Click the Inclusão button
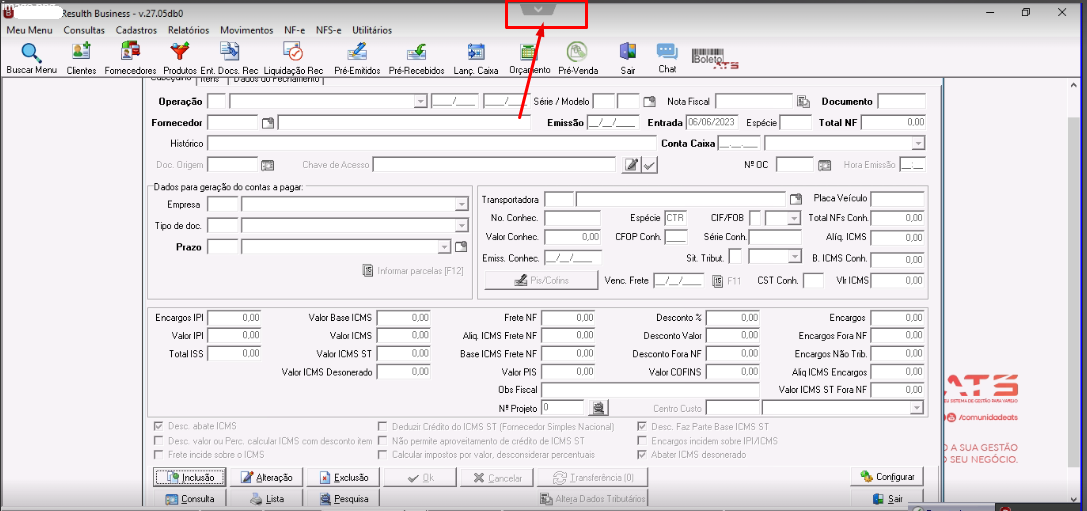The image size is (1087, 511). 189,477
